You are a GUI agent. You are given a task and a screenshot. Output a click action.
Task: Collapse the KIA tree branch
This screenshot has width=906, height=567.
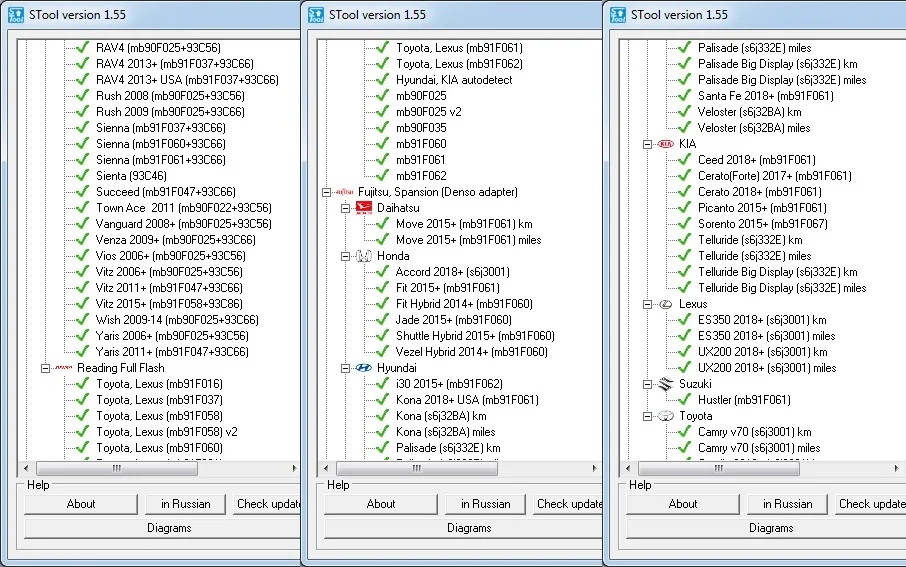648,144
